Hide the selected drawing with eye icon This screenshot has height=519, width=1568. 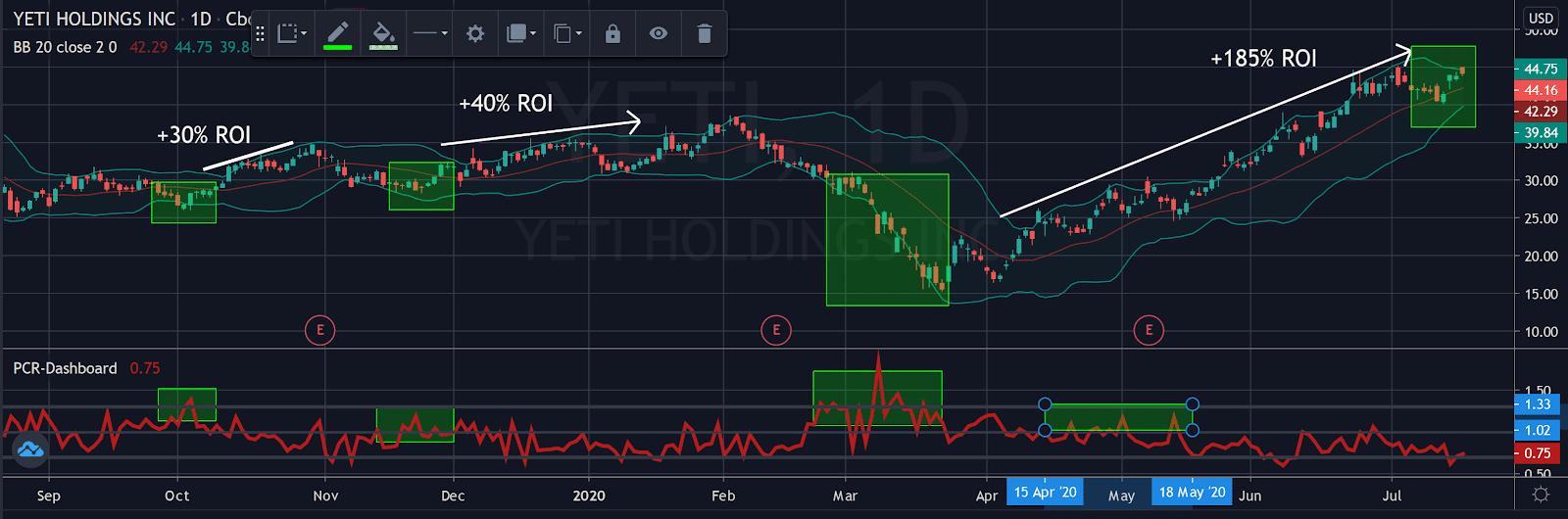[659, 34]
